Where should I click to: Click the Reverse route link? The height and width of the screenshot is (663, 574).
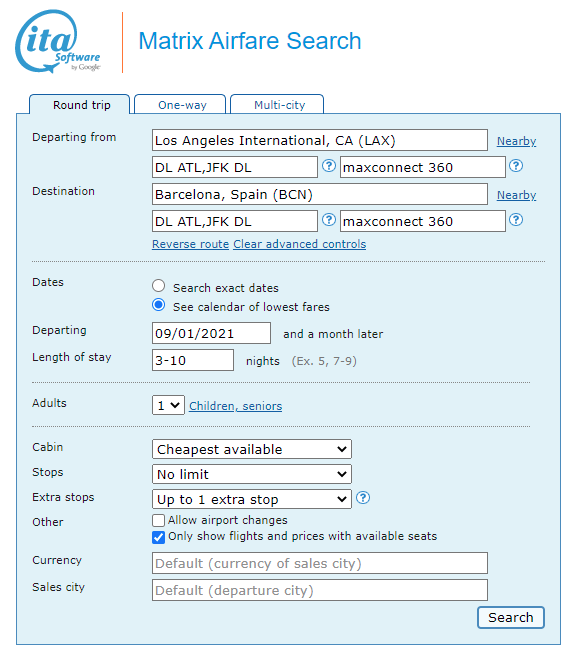pyautogui.click(x=191, y=244)
